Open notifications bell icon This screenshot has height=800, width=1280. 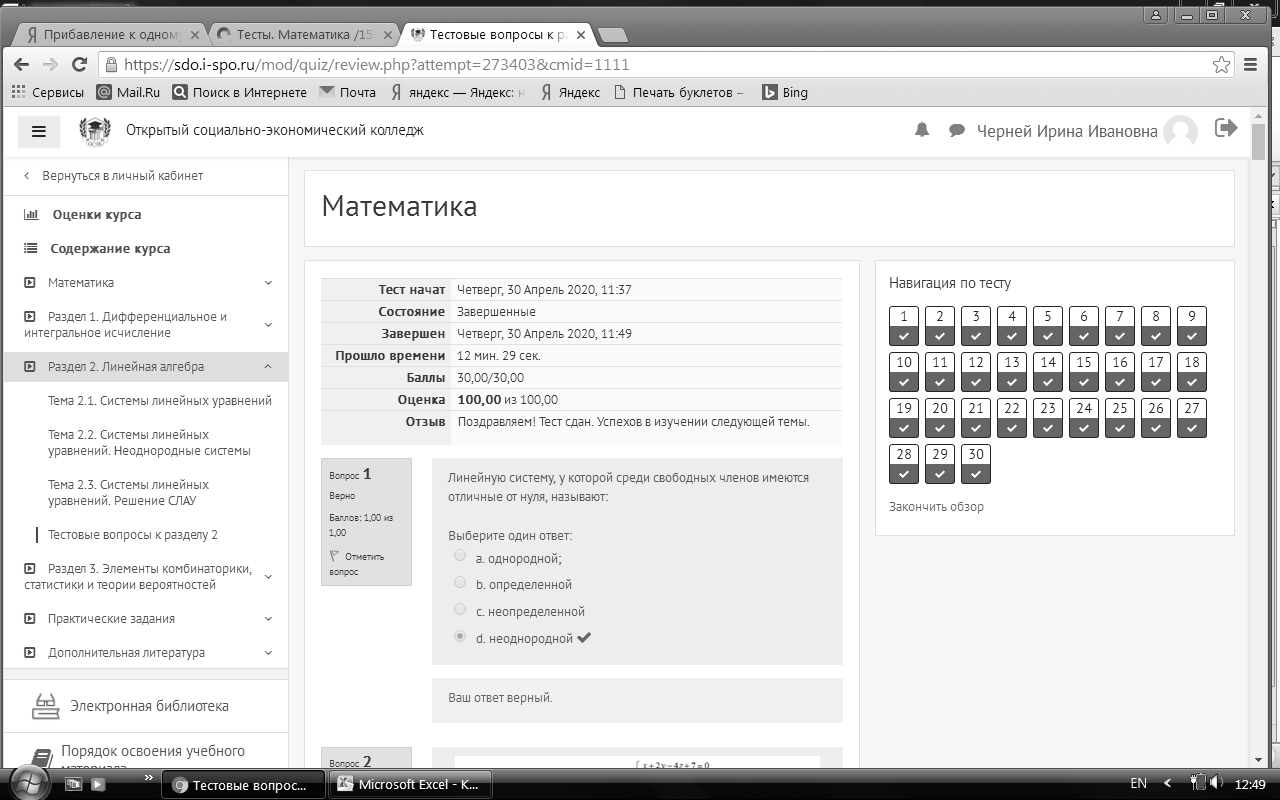click(922, 131)
